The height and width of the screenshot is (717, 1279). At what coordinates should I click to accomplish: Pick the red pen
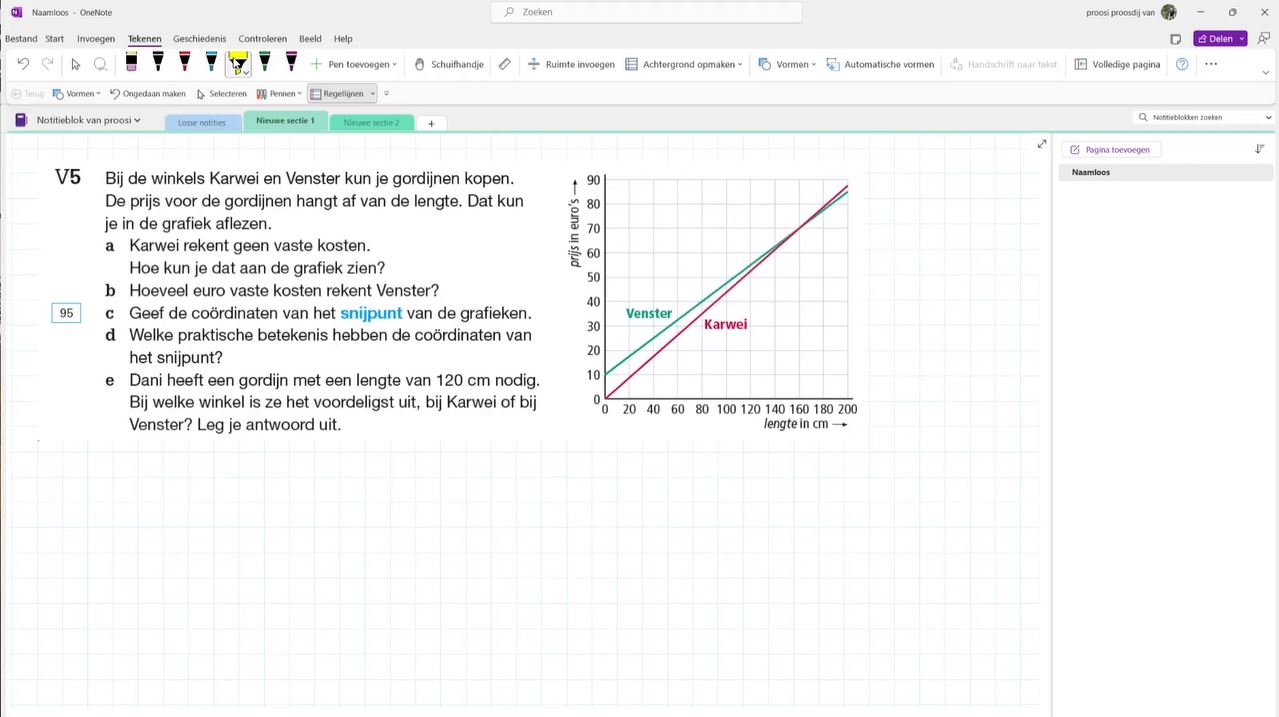point(185,62)
